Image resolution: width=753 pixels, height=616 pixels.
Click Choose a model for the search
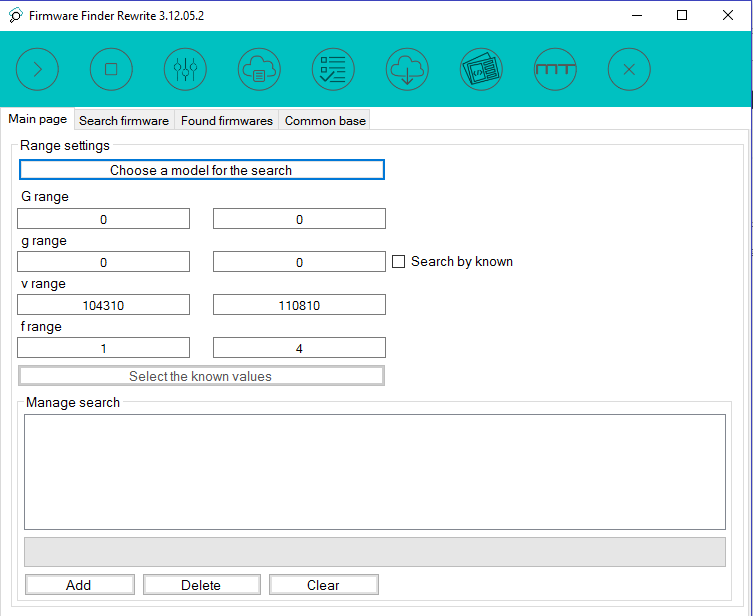[201, 170]
